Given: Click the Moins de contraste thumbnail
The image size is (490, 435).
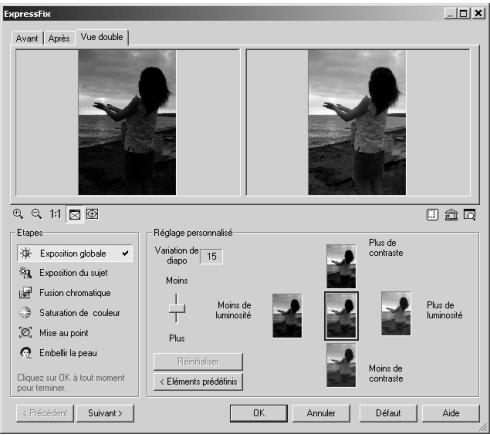Looking at the screenshot, I should 341,365.
